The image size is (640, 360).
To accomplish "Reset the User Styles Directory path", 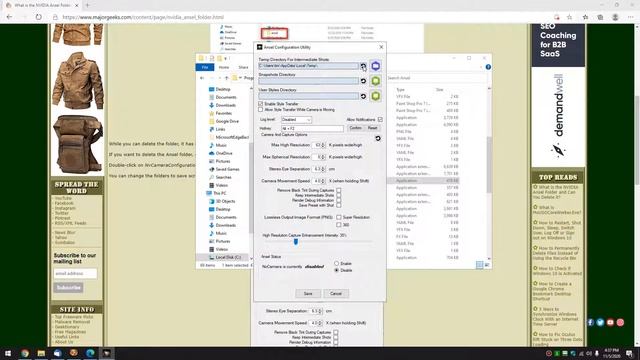I will click(363, 96).
